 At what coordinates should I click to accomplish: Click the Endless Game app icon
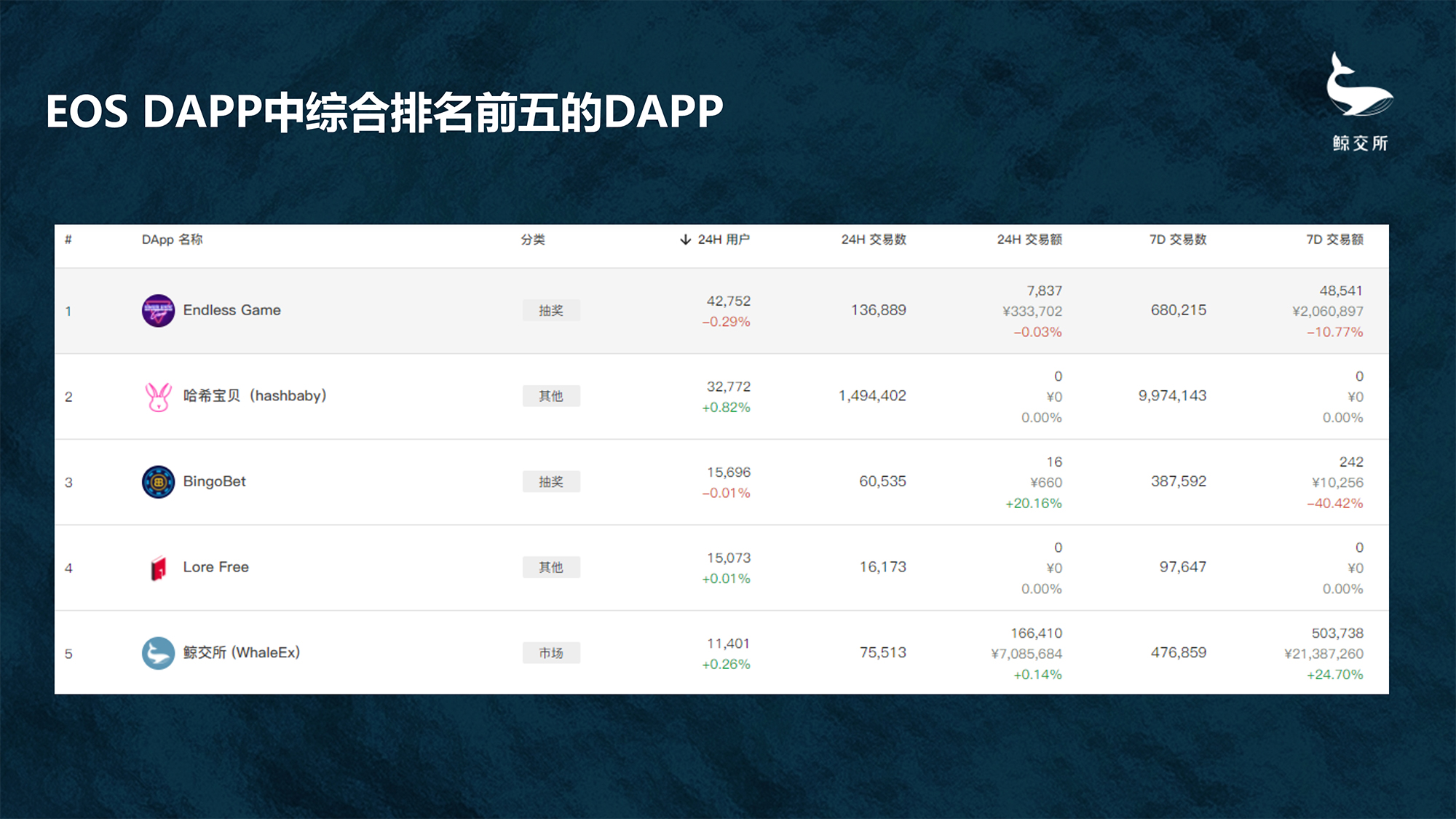pos(158,311)
